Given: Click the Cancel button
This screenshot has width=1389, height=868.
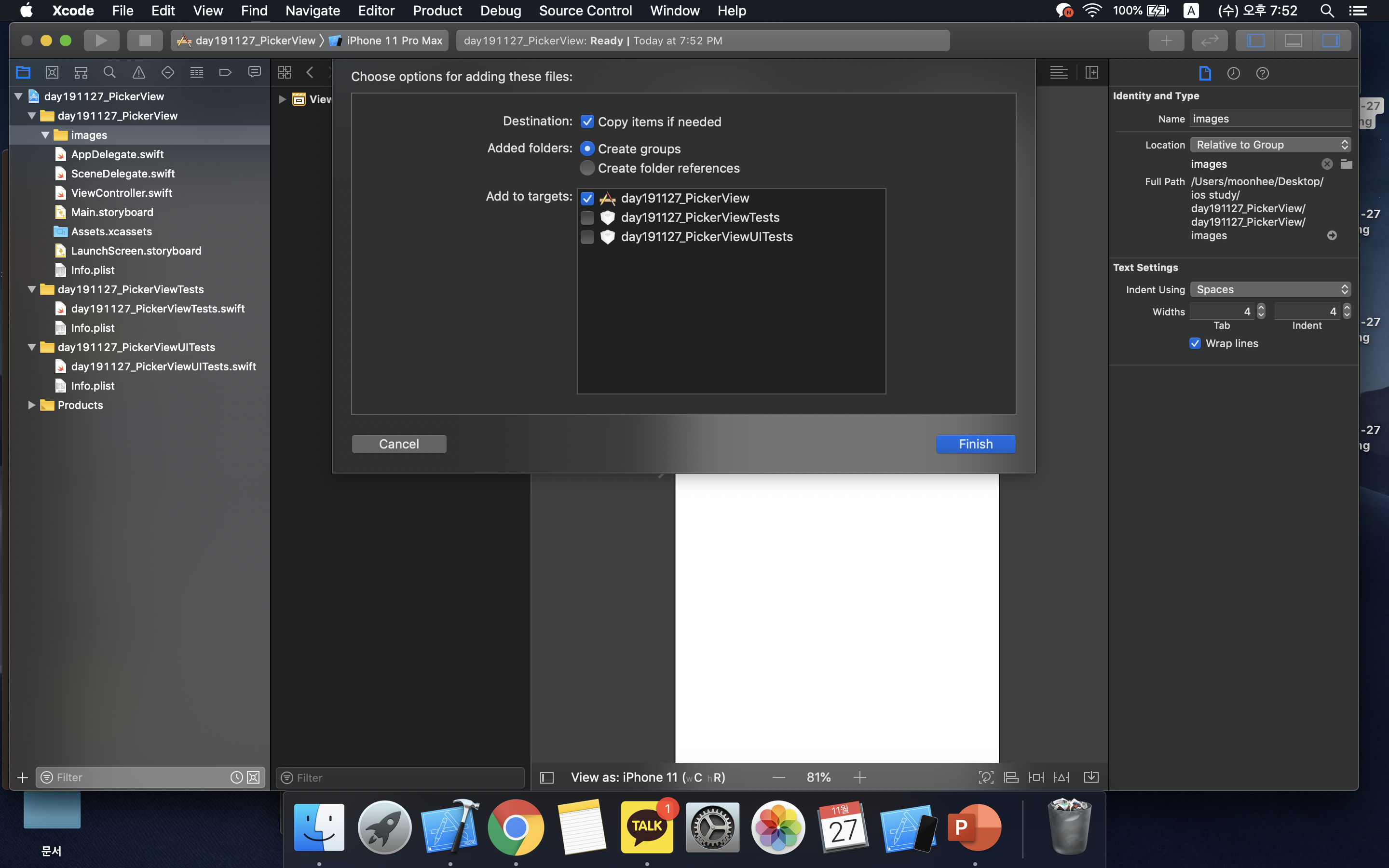Looking at the screenshot, I should 399,444.
